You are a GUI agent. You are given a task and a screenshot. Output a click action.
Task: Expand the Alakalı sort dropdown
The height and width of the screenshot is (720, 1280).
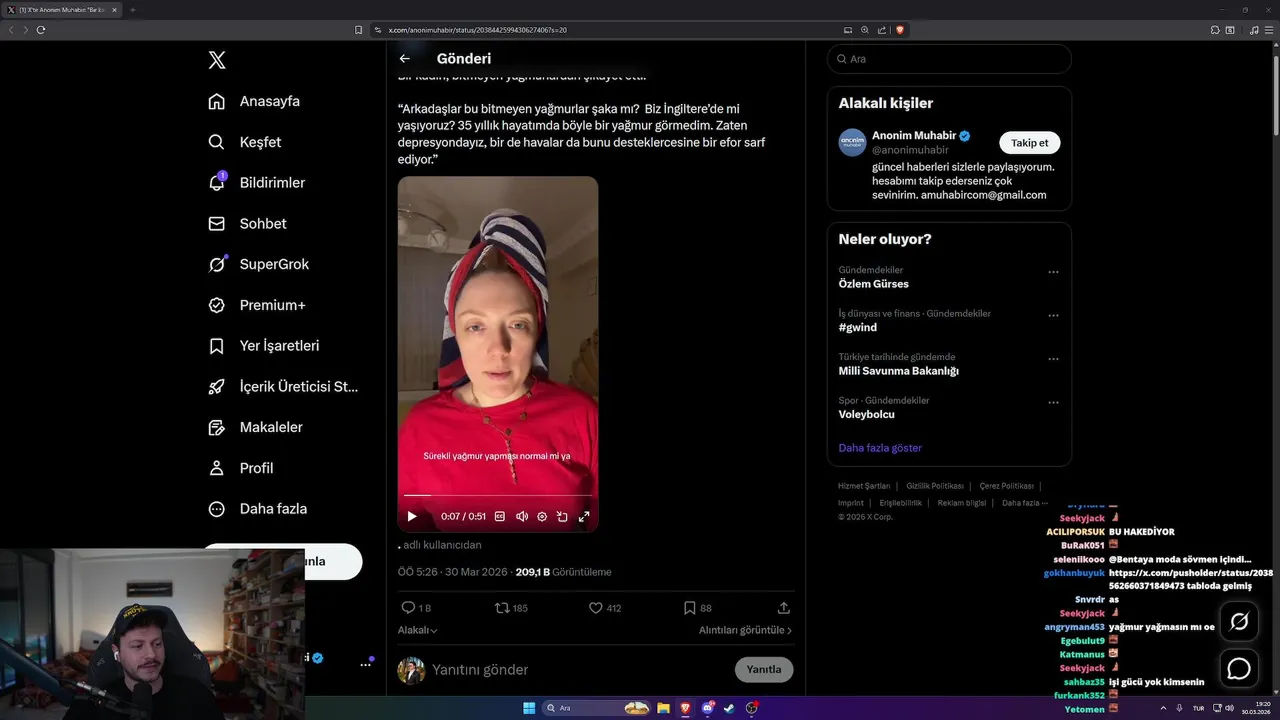click(x=418, y=631)
